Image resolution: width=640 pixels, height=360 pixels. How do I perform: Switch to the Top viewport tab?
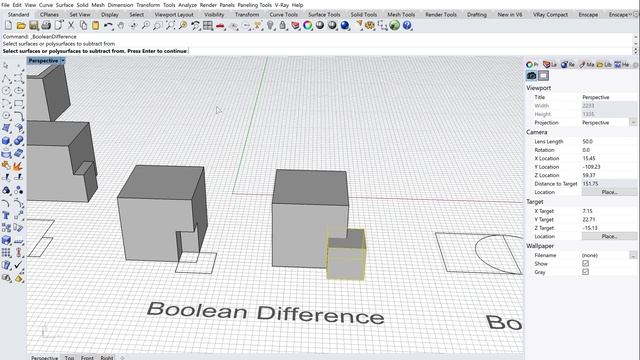[69, 358]
